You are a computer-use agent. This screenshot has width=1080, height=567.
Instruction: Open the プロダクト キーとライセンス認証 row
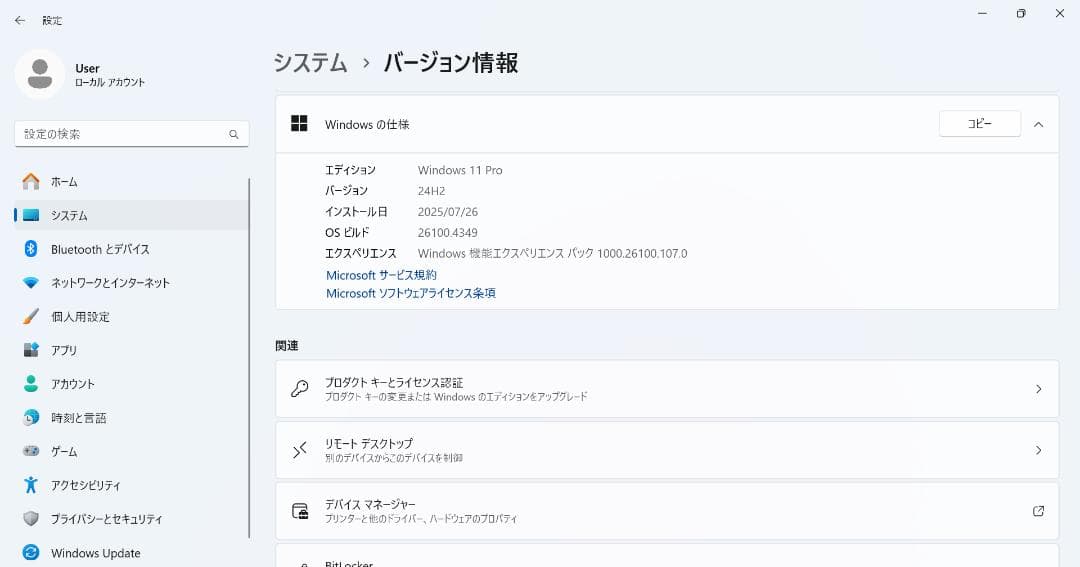667,389
